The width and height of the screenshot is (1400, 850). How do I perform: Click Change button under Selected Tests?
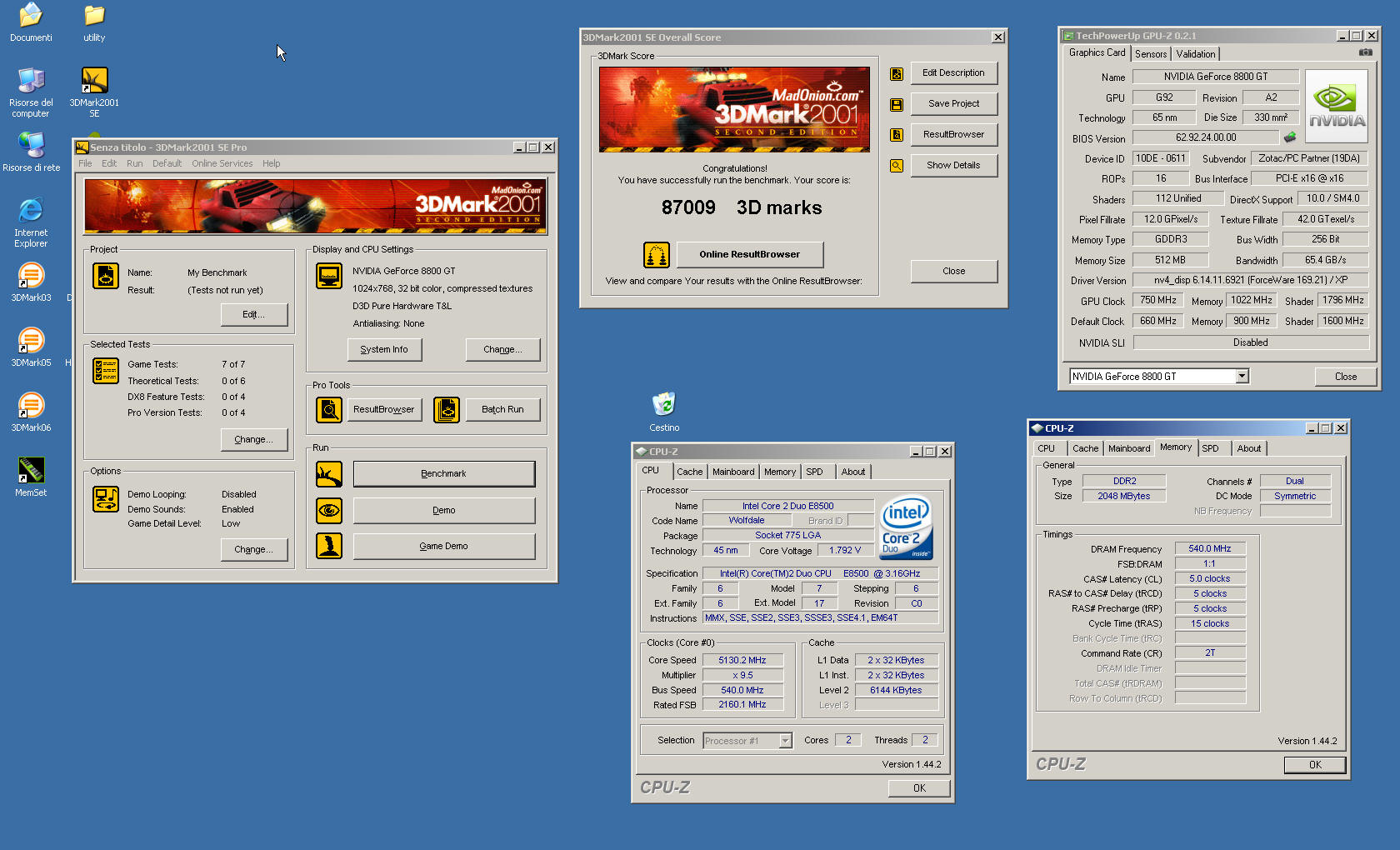tap(254, 440)
